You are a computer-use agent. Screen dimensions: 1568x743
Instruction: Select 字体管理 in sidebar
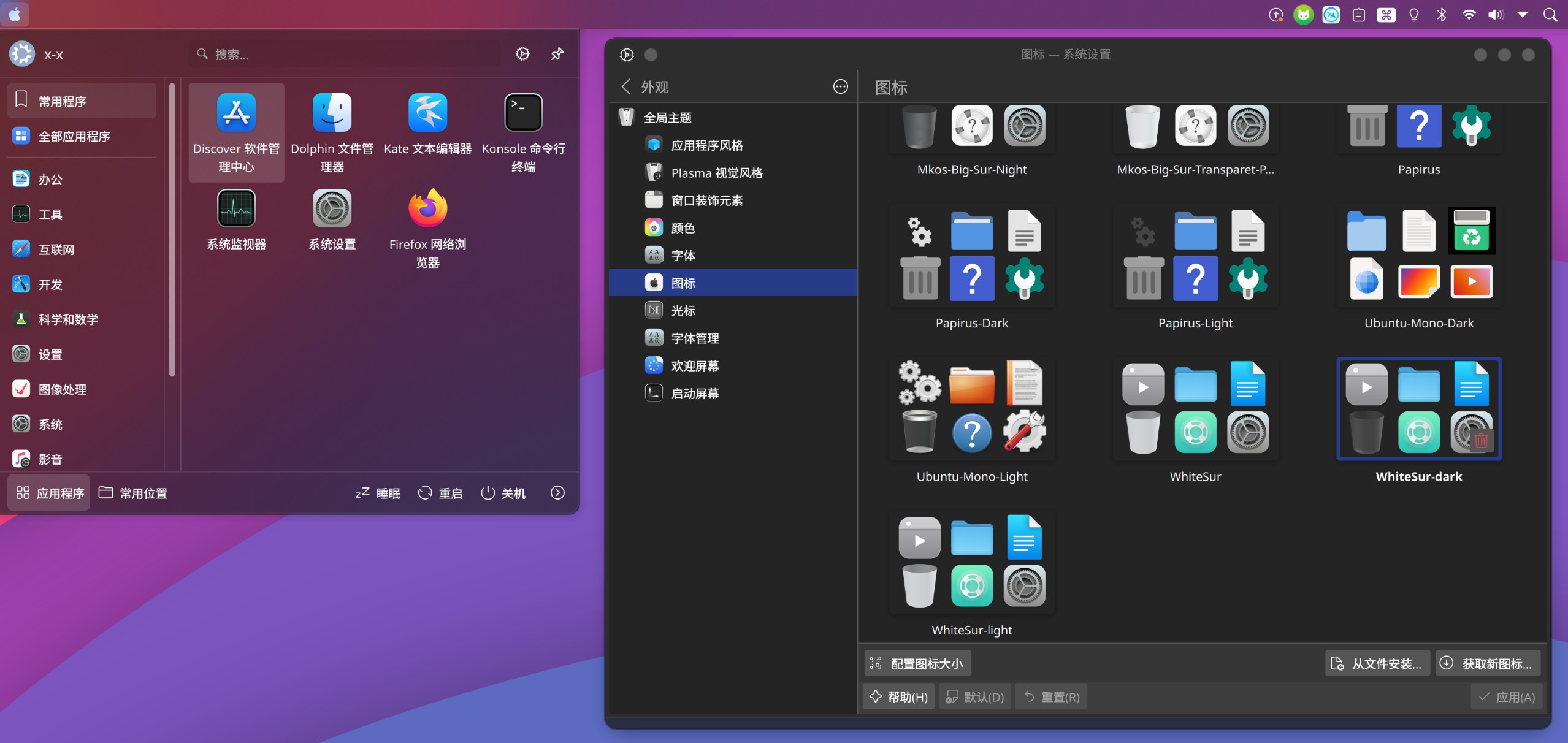point(733,338)
